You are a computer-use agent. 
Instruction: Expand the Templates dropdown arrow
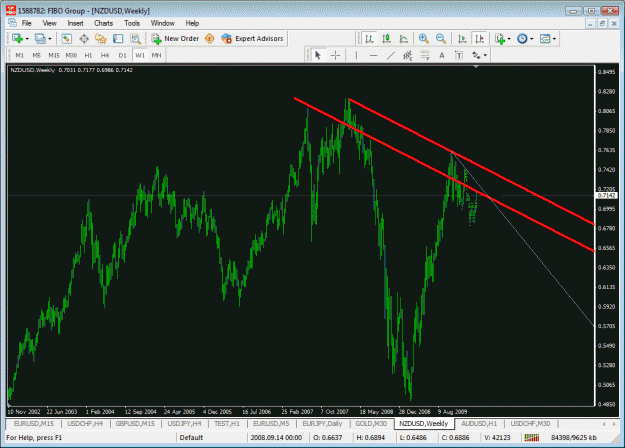point(554,39)
